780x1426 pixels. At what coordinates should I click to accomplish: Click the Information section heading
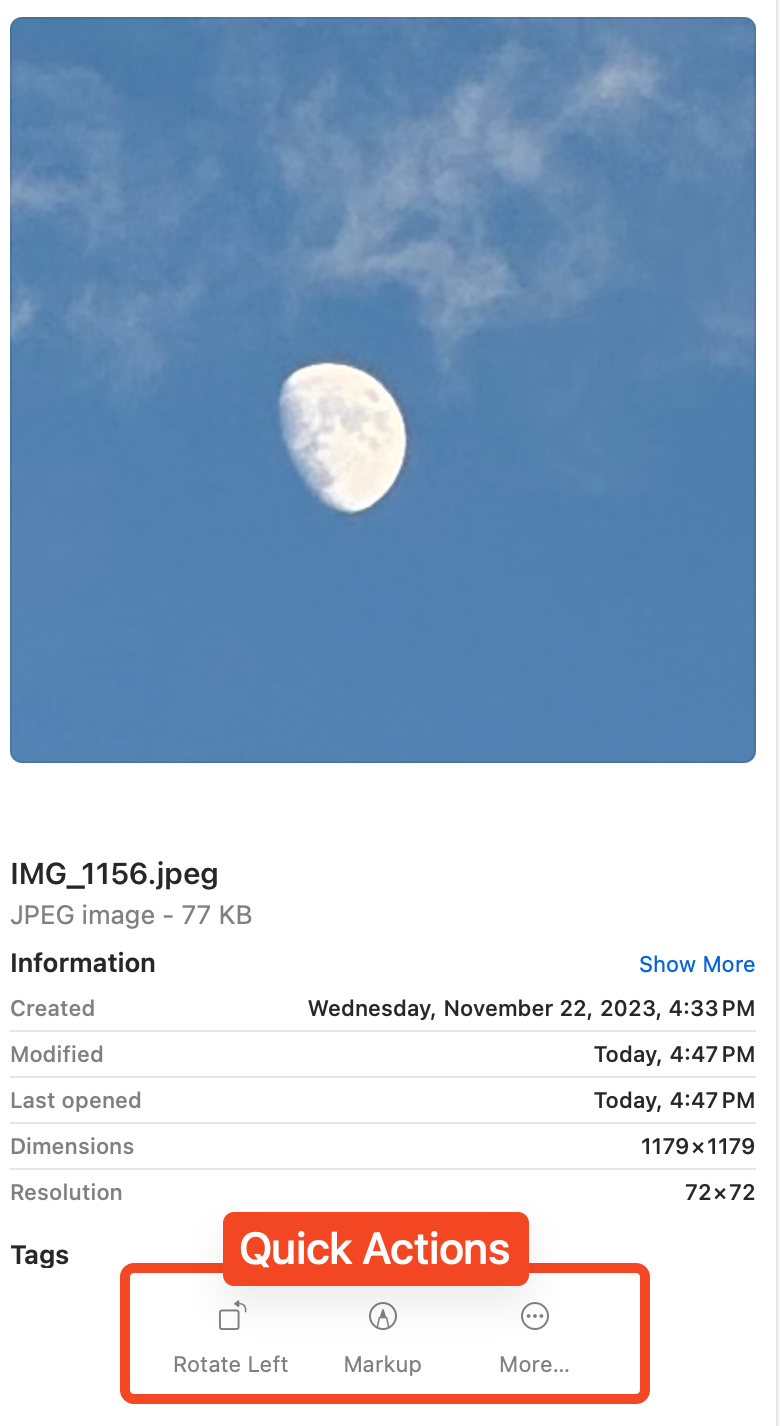(83, 963)
